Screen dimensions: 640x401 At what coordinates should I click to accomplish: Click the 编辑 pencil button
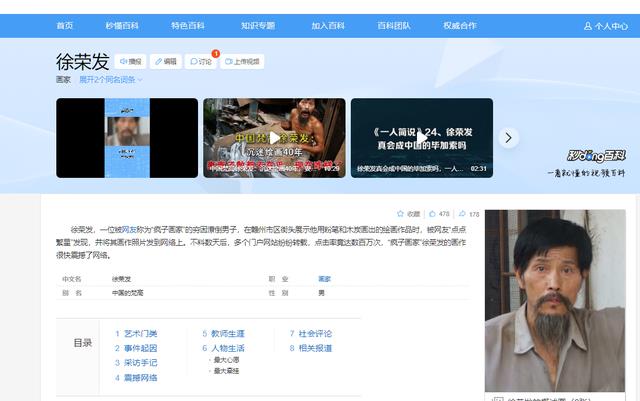(x=166, y=62)
